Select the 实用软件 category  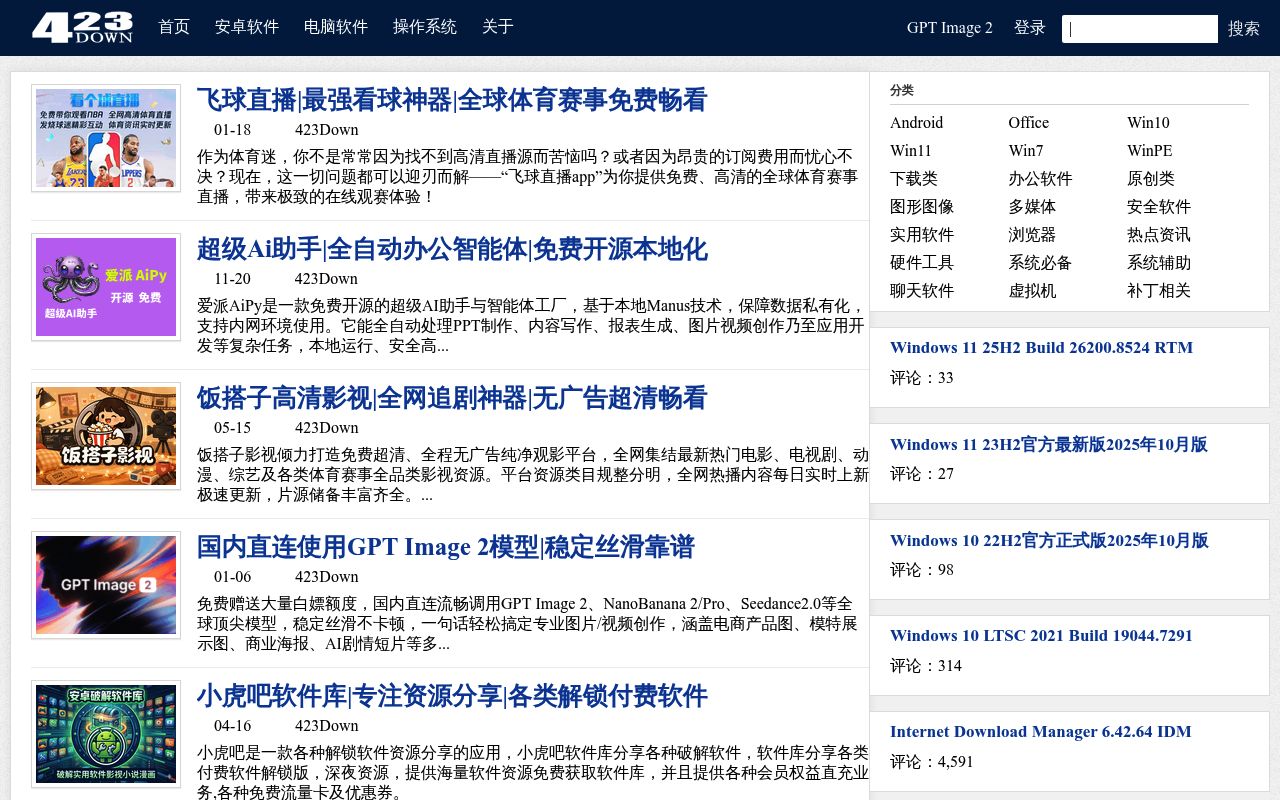922,235
